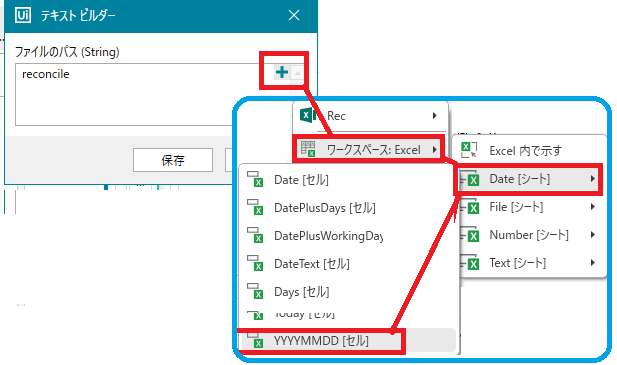Open the ワークスペース: Excel menu entry
Viewport: 617px width, 365px height.
point(368,149)
